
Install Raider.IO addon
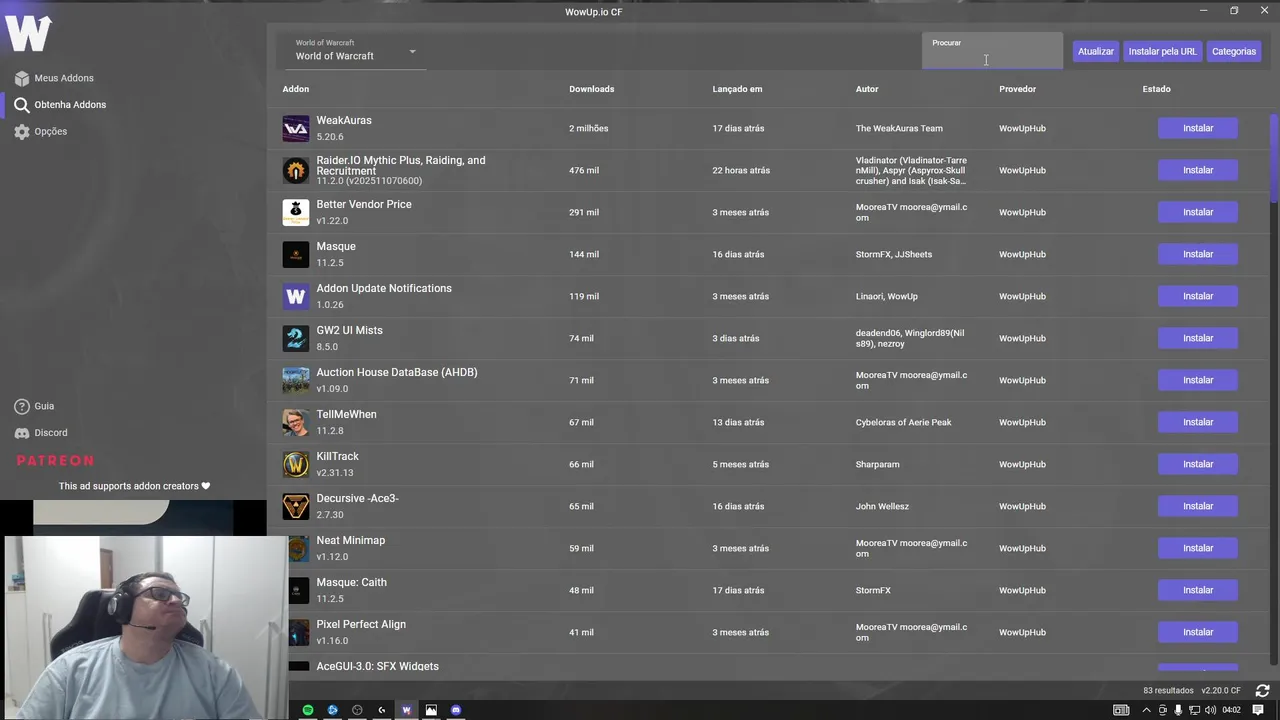point(1198,170)
